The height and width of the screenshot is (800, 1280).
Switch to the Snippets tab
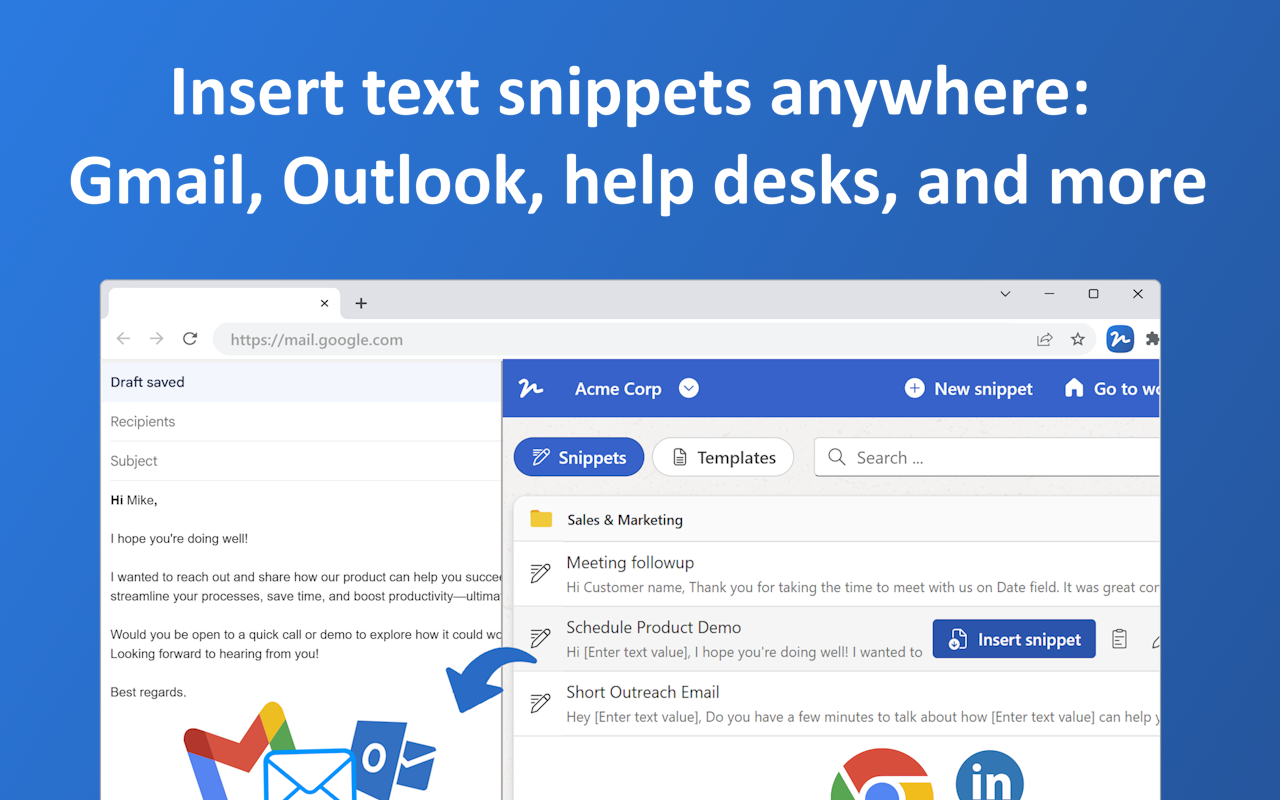click(579, 457)
